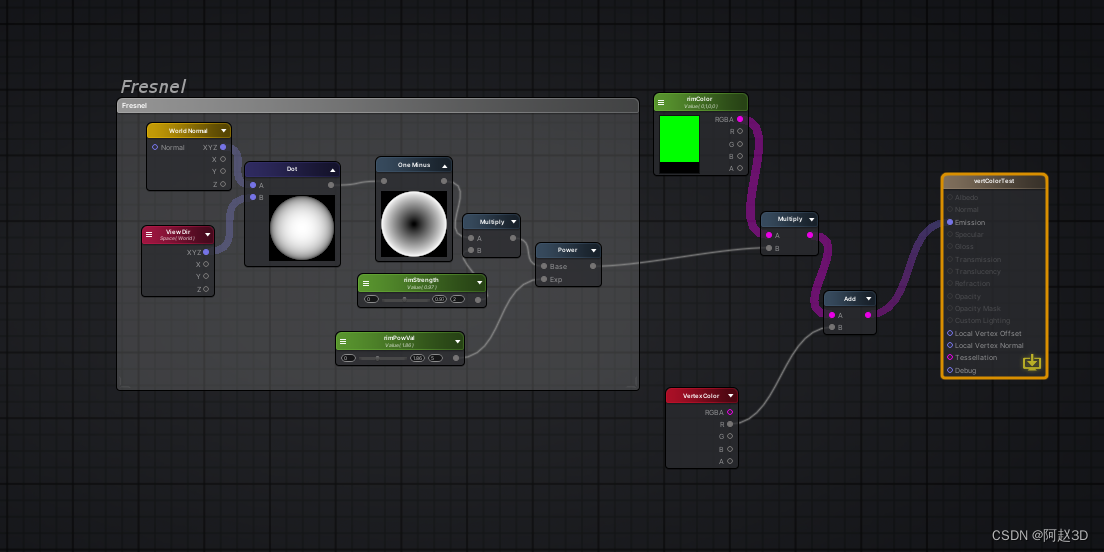The height and width of the screenshot is (552, 1104).
Task: Expand the Add node arrow
Action: tap(869, 299)
